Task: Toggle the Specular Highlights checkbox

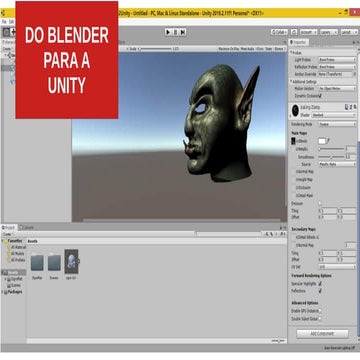Action: [320, 284]
